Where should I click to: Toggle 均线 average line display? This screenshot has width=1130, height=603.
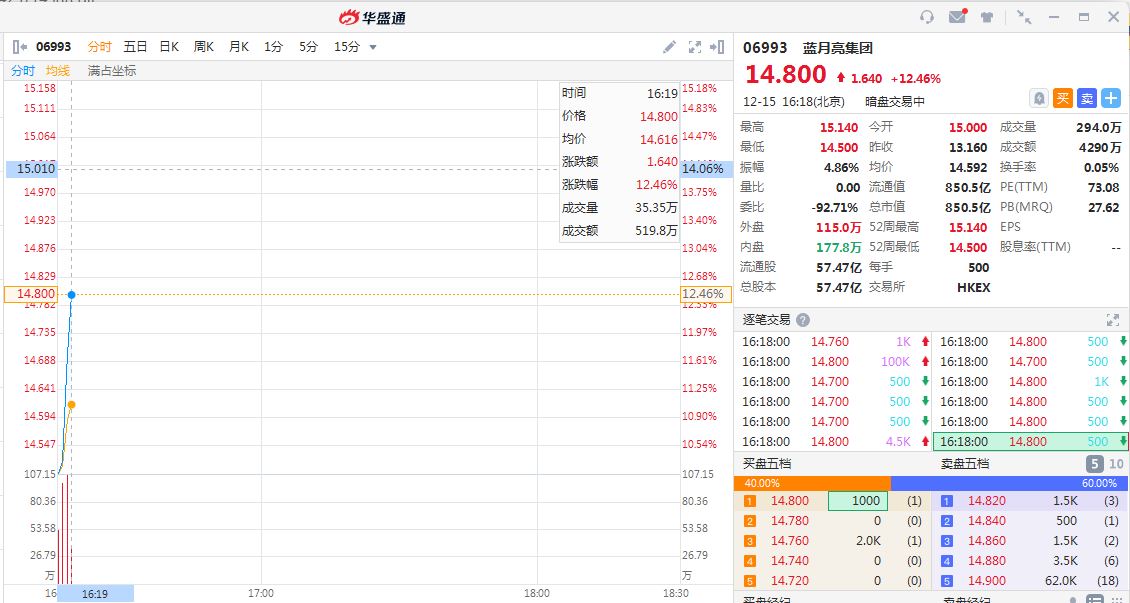tap(58, 71)
